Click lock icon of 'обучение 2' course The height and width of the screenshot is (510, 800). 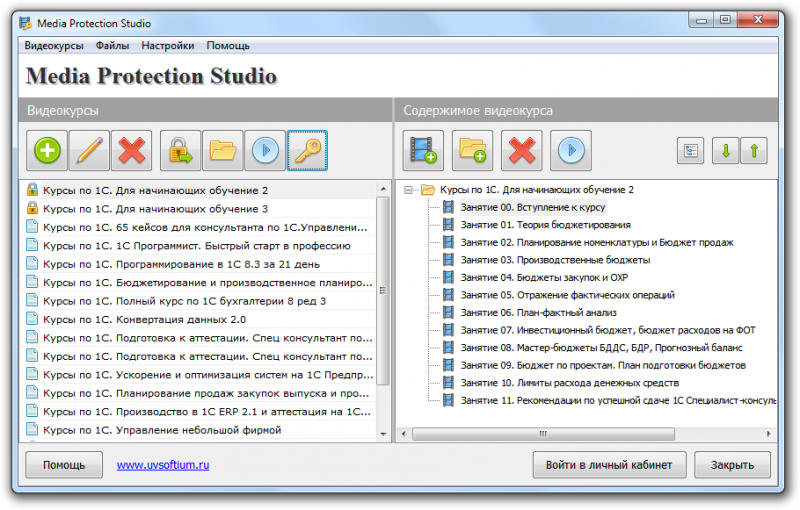32,190
